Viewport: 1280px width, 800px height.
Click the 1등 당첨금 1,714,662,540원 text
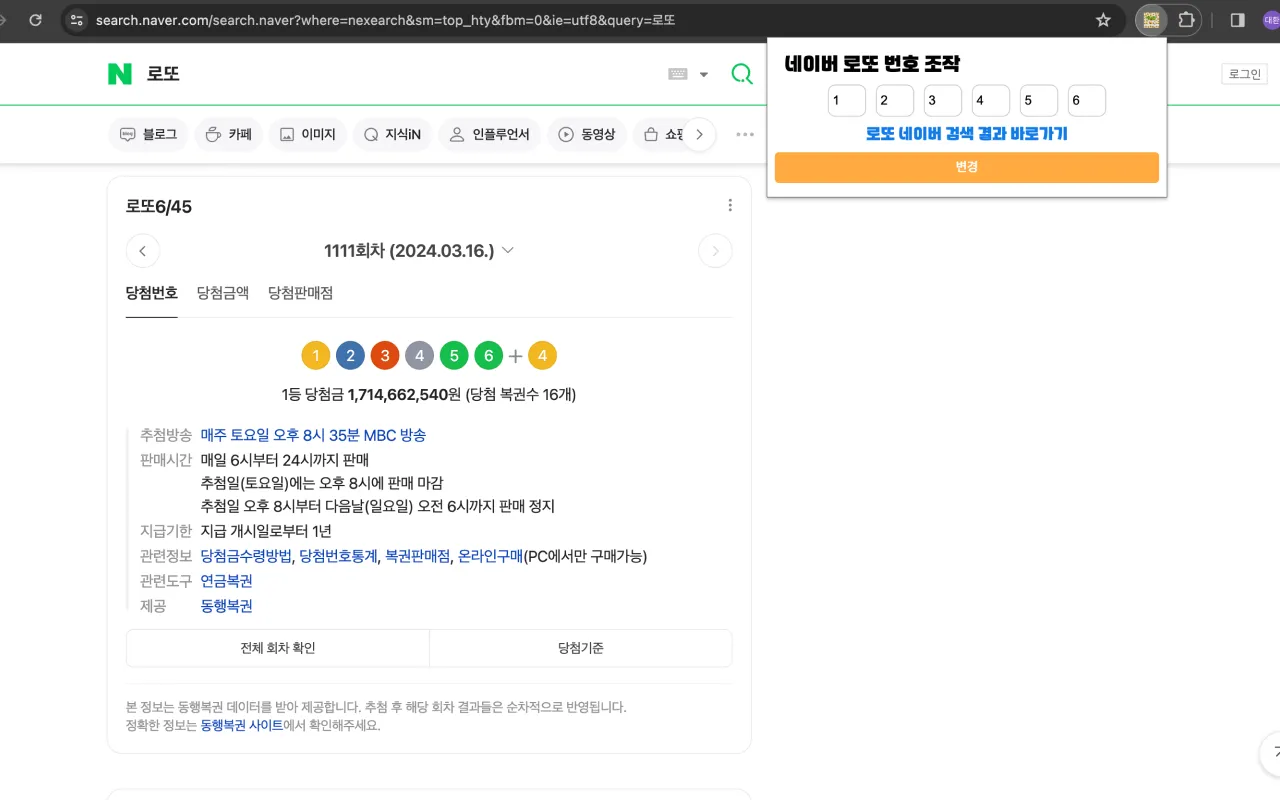pos(371,395)
